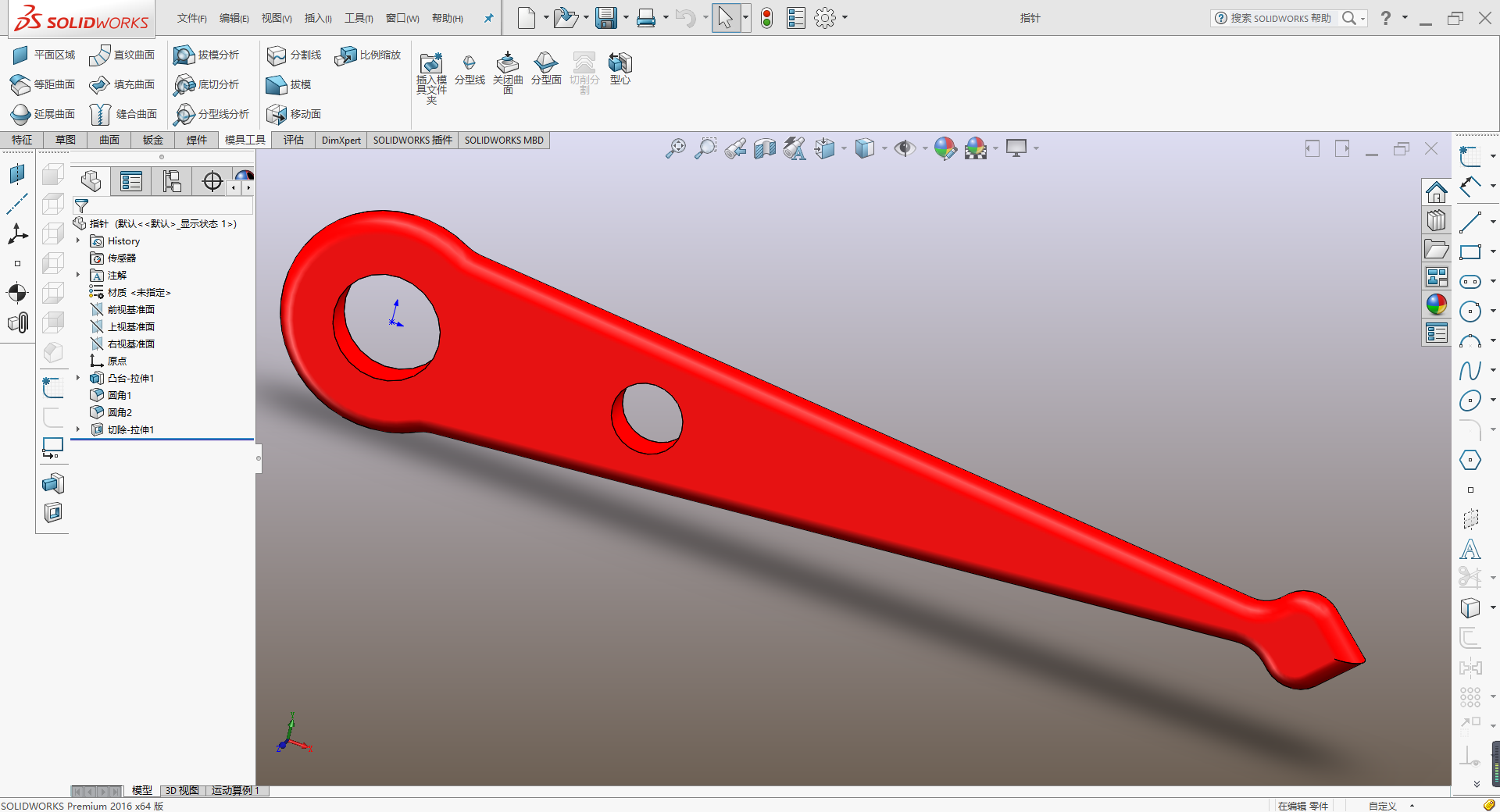1500x812 pixels.
Task: Switch to the 3D 视图 bottom tab
Action: [x=182, y=790]
